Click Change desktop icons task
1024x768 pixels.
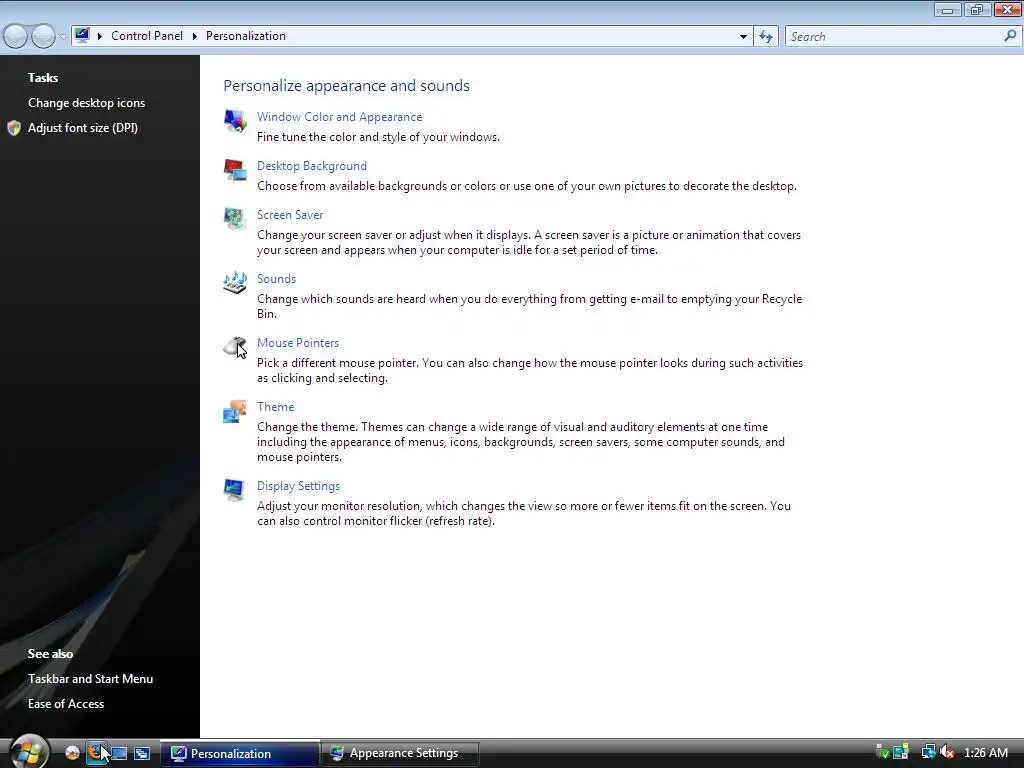(86, 103)
